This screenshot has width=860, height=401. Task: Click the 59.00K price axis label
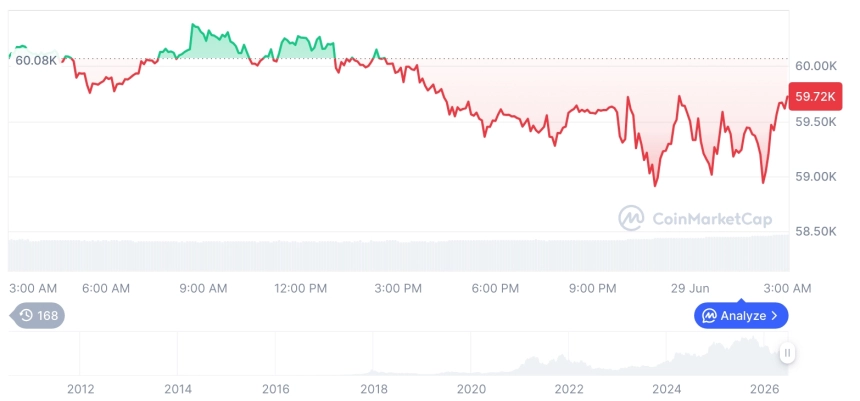[816, 177]
